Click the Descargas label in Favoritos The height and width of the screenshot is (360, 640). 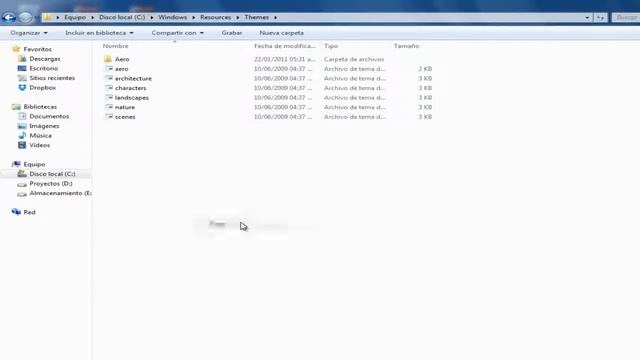(x=45, y=59)
